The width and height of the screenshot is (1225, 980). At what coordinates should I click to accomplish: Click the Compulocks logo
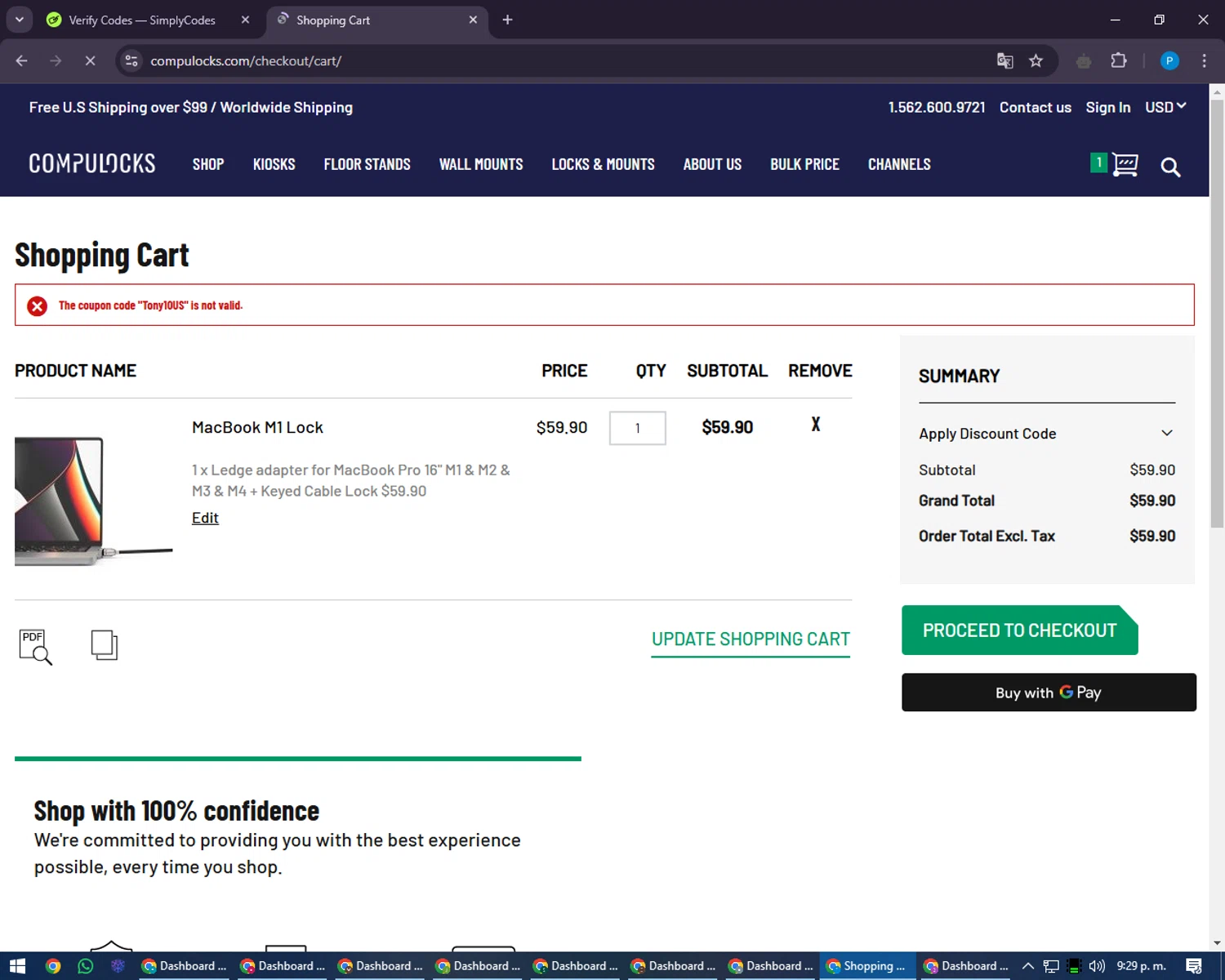coord(92,164)
